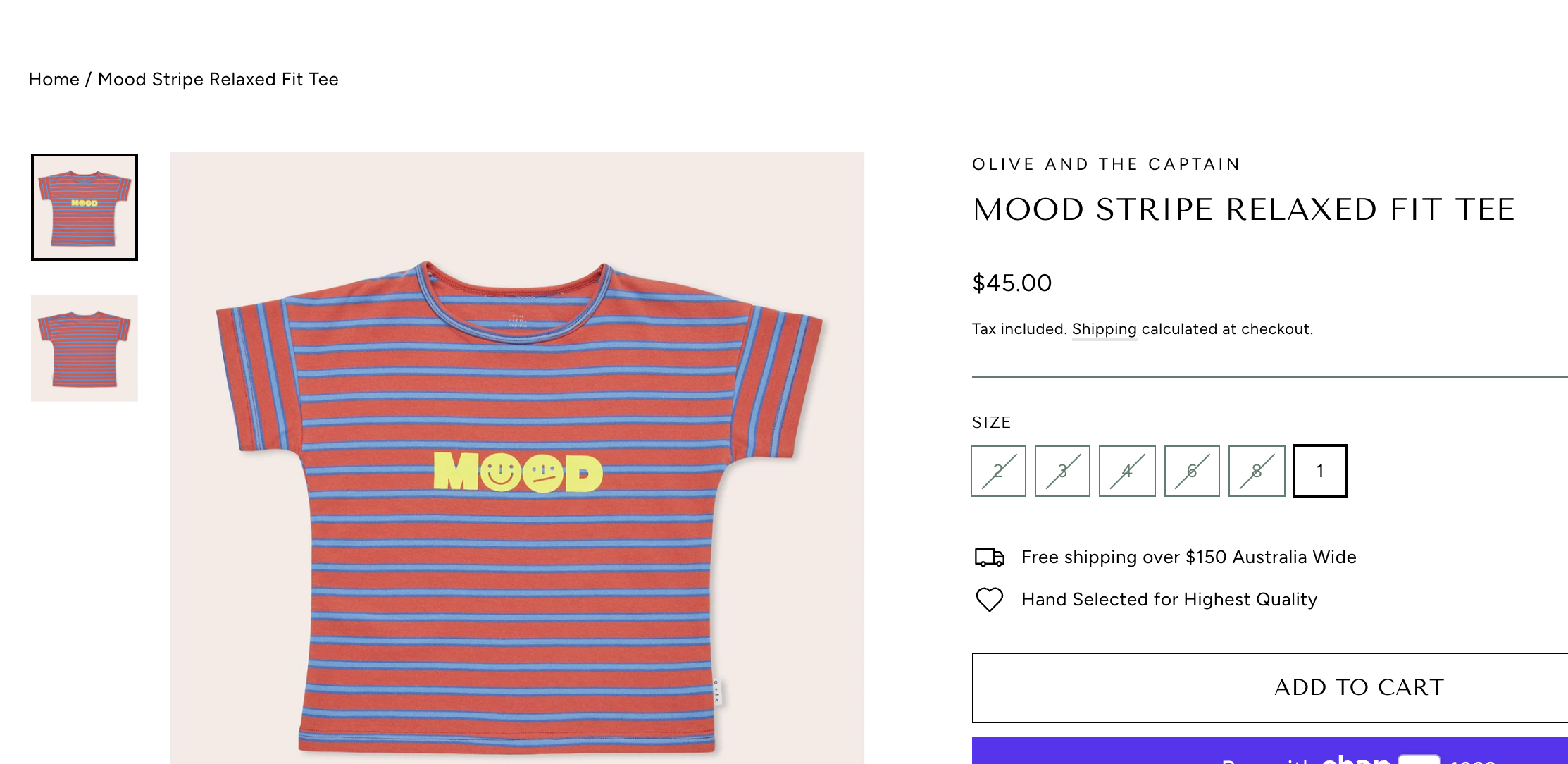The image size is (1568, 764).
Task: Select the front view tee thumbnail
Action: tap(85, 207)
